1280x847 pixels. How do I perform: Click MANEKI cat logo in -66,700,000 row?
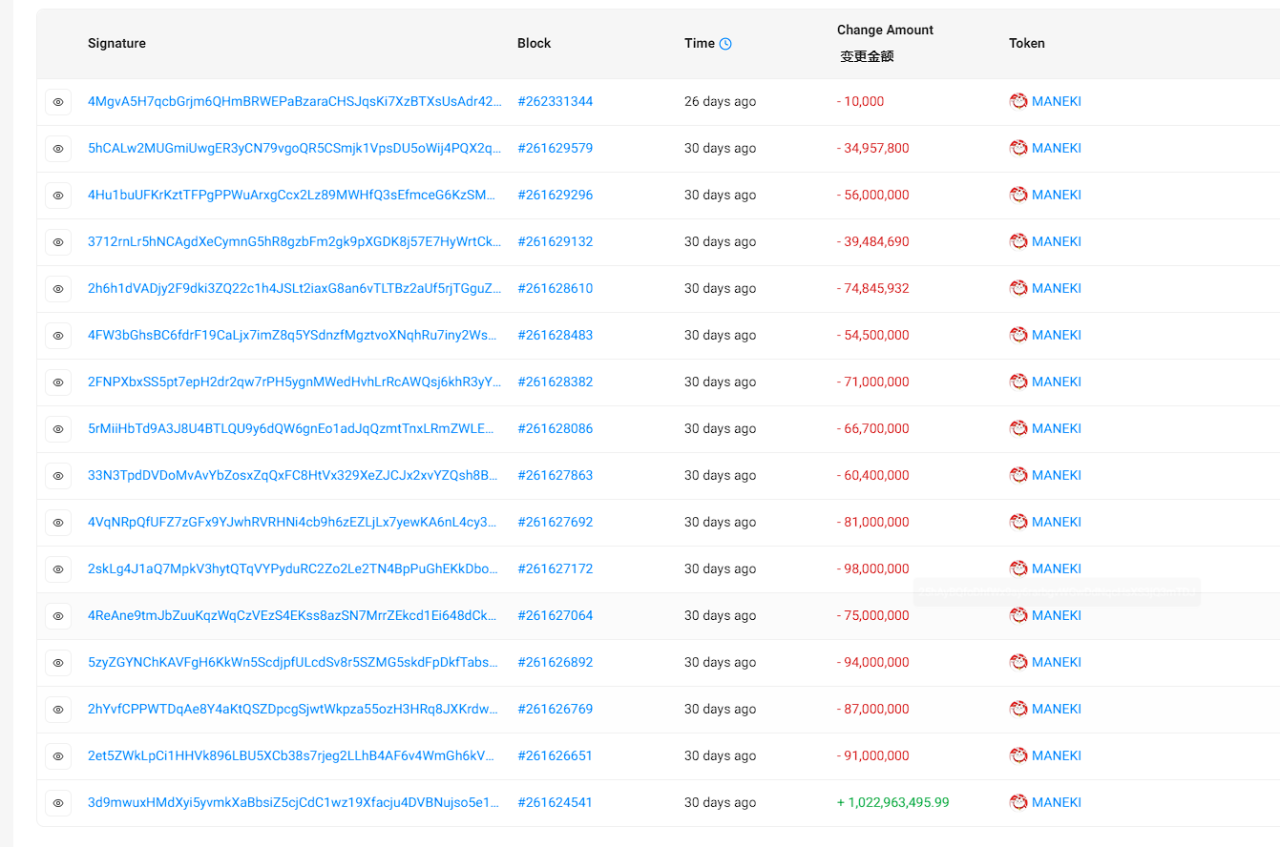tap(1018, 428)
